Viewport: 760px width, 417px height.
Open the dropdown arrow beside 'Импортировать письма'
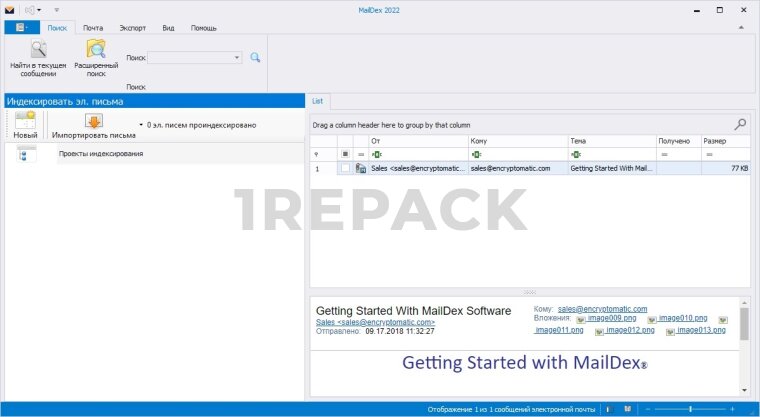coord(141,125)
